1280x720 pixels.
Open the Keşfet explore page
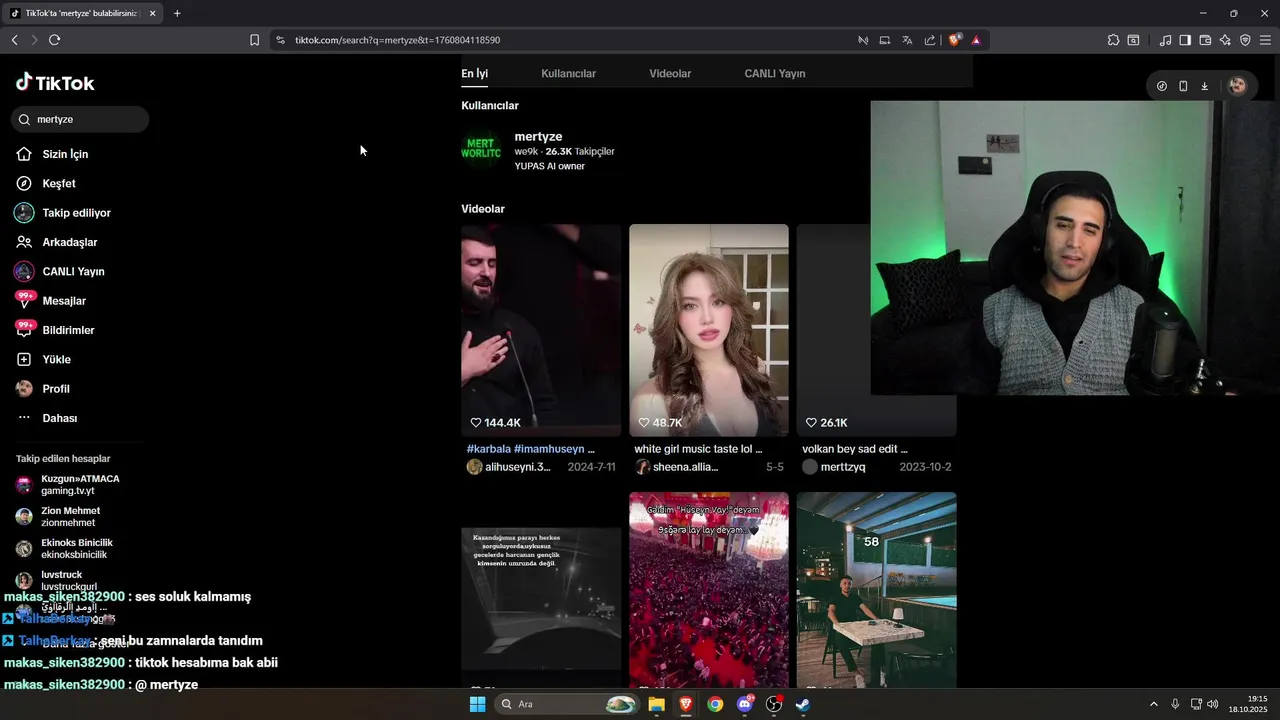(58, 184)
